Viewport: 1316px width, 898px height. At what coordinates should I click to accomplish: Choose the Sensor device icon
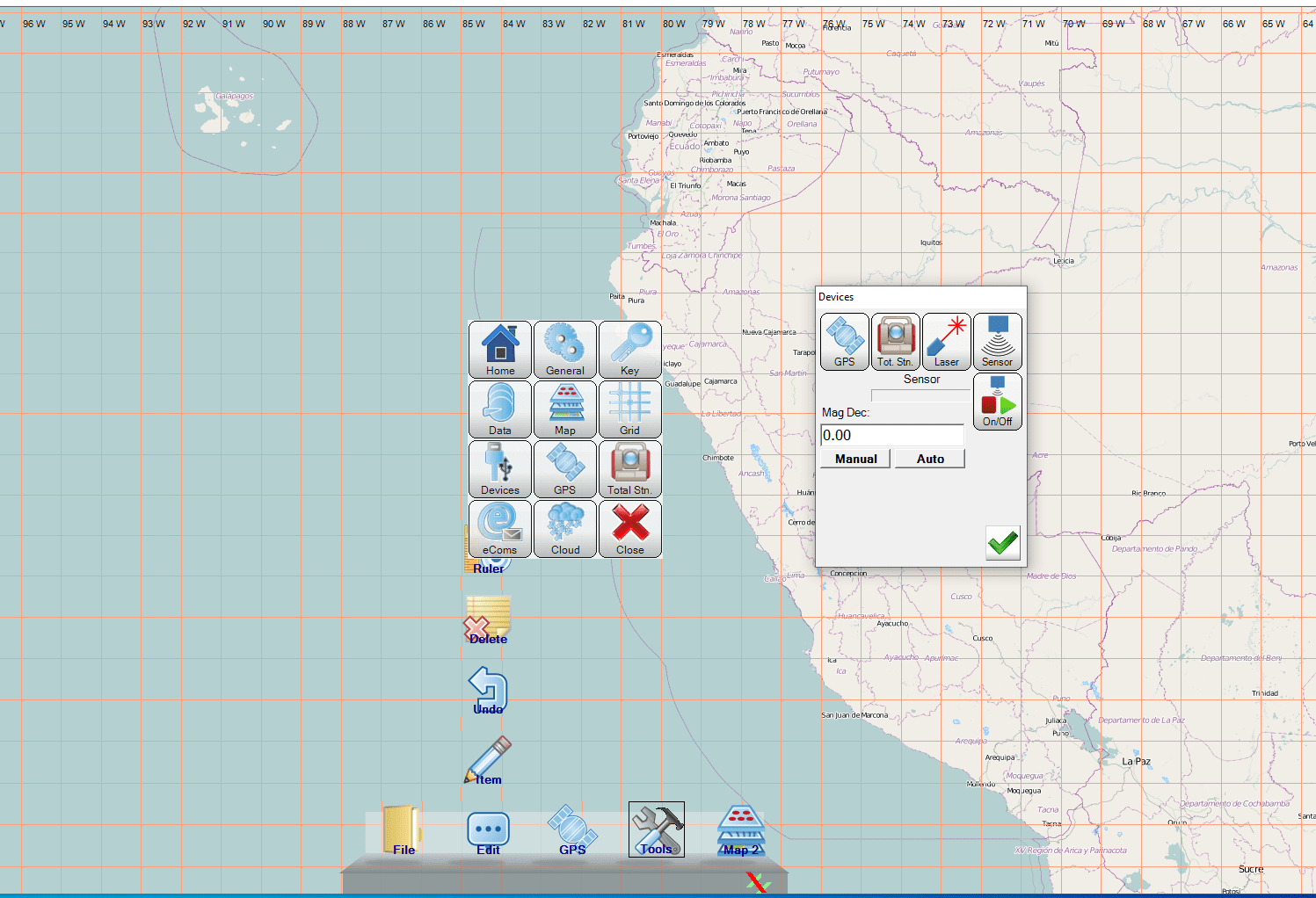tap(998, 341)
